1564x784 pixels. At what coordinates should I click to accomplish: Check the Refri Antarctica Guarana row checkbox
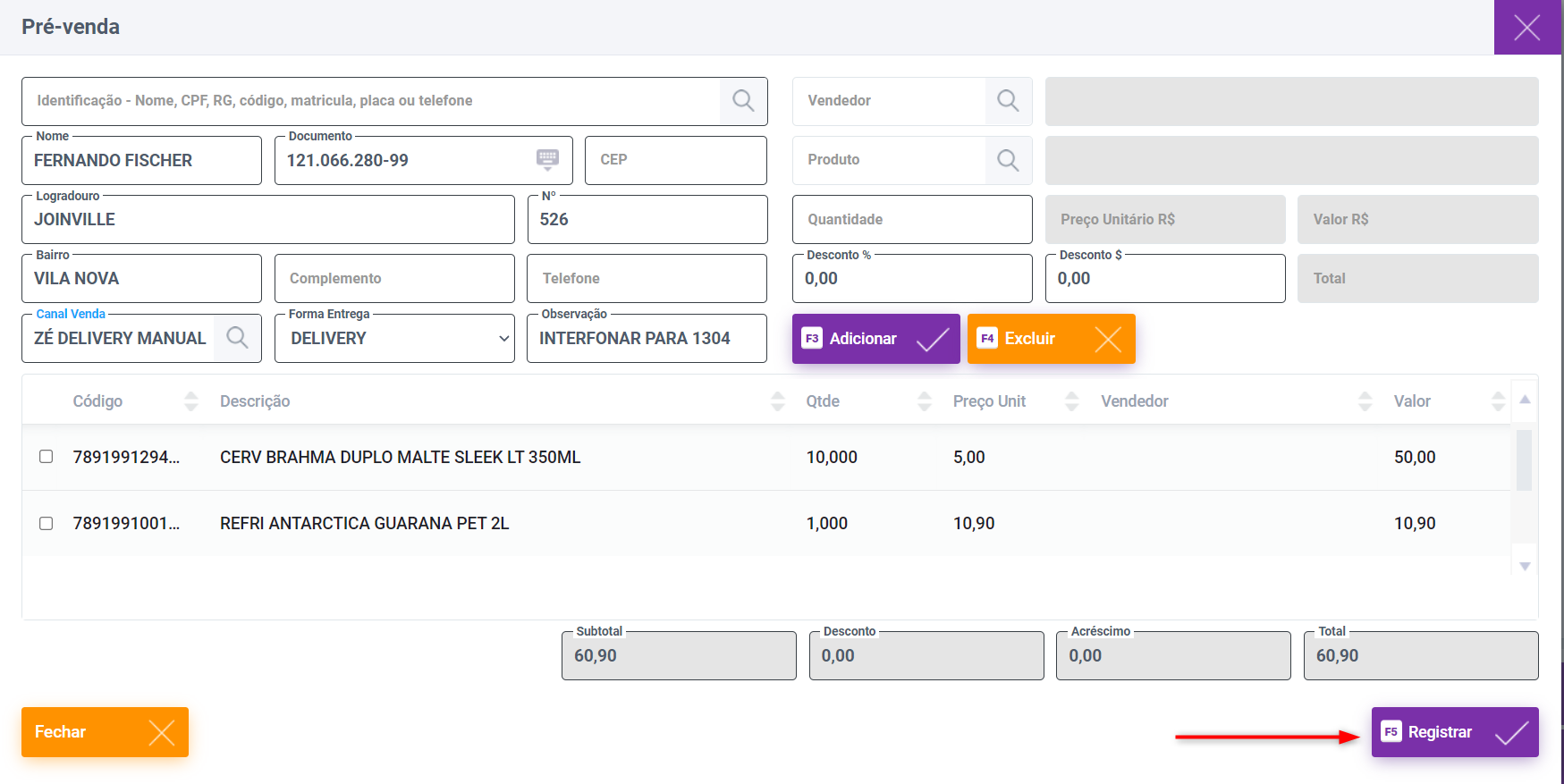[46, 523]
